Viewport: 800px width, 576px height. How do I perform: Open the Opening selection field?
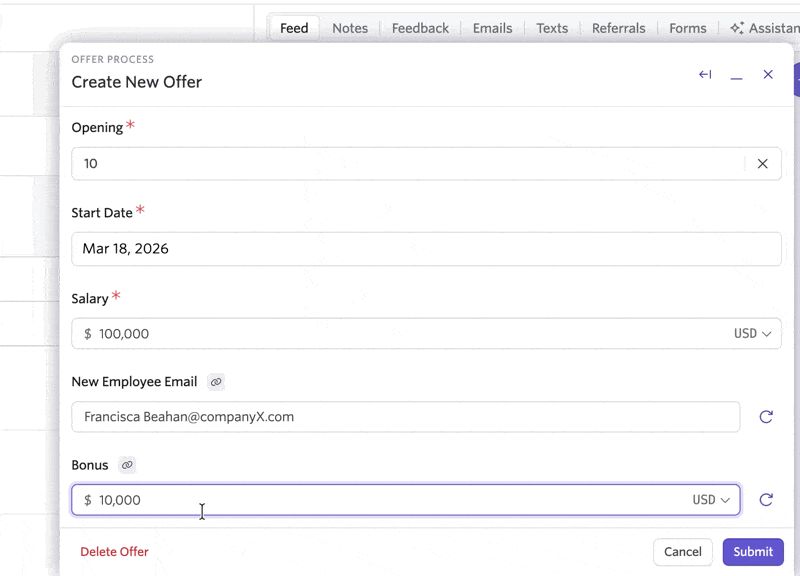[x=400, y=164]
